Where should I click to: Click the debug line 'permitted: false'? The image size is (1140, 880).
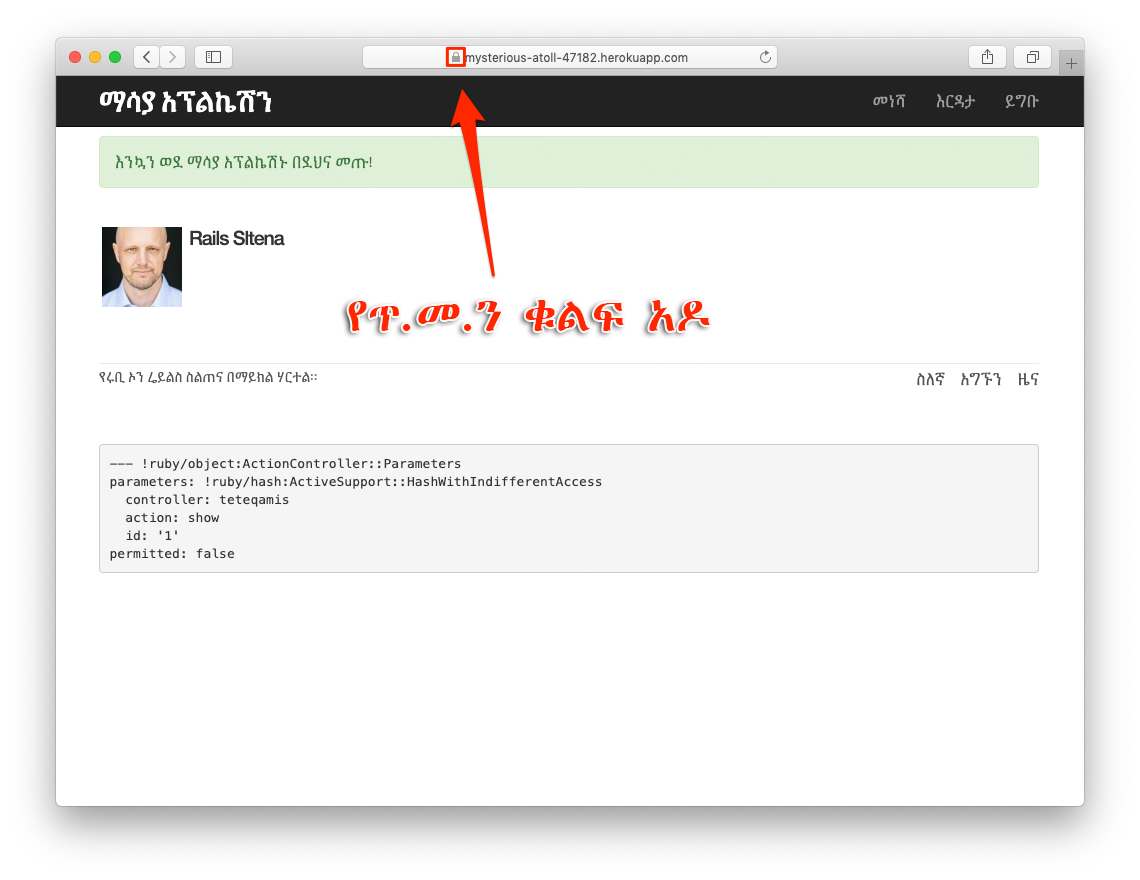pyautogui.click(x=172, y=553)
